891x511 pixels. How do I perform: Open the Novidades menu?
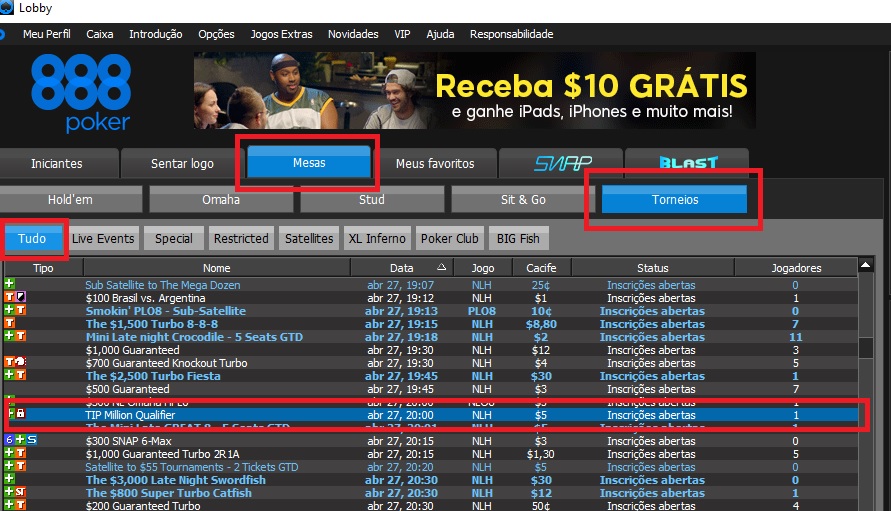pos(353,34)
